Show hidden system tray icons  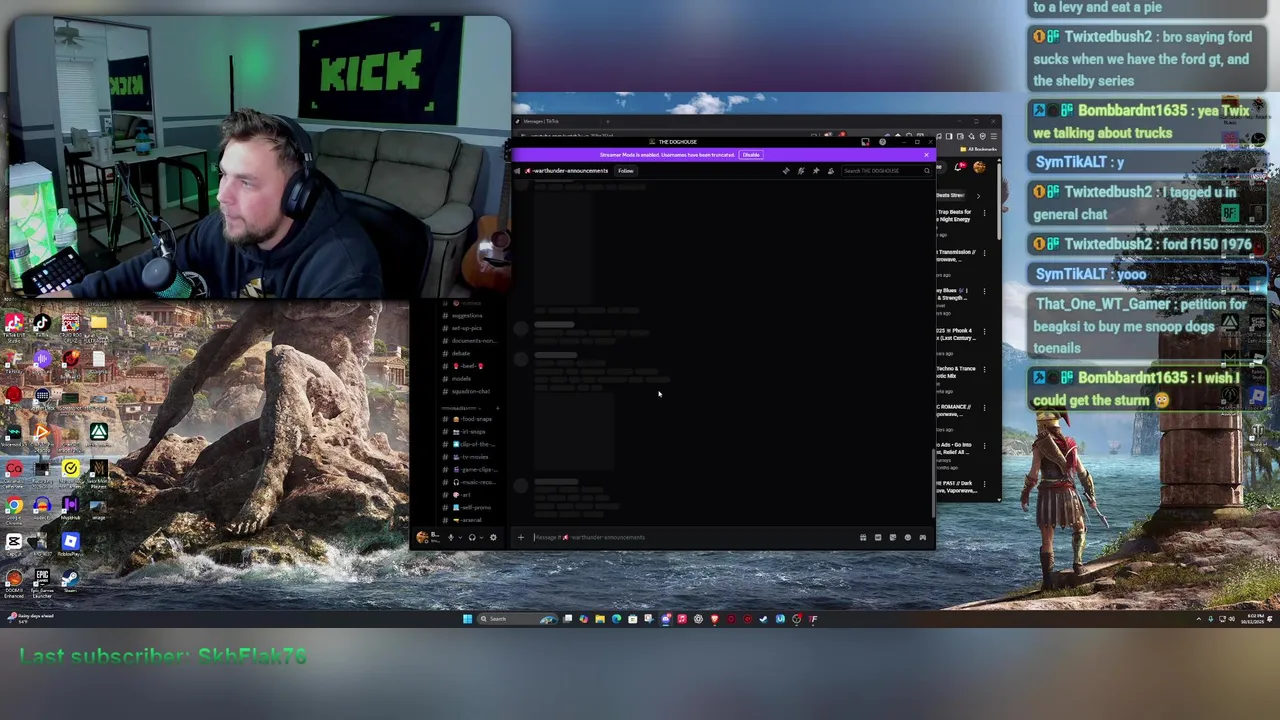[x=1198, y=619]
